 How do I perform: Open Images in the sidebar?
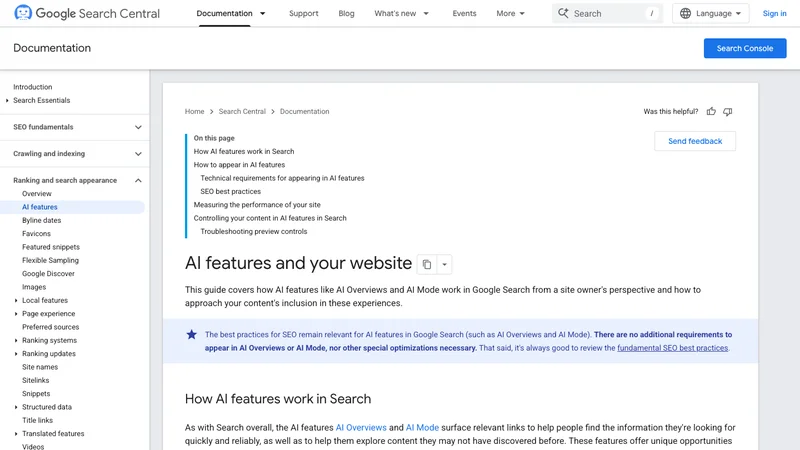pos(34,287)
